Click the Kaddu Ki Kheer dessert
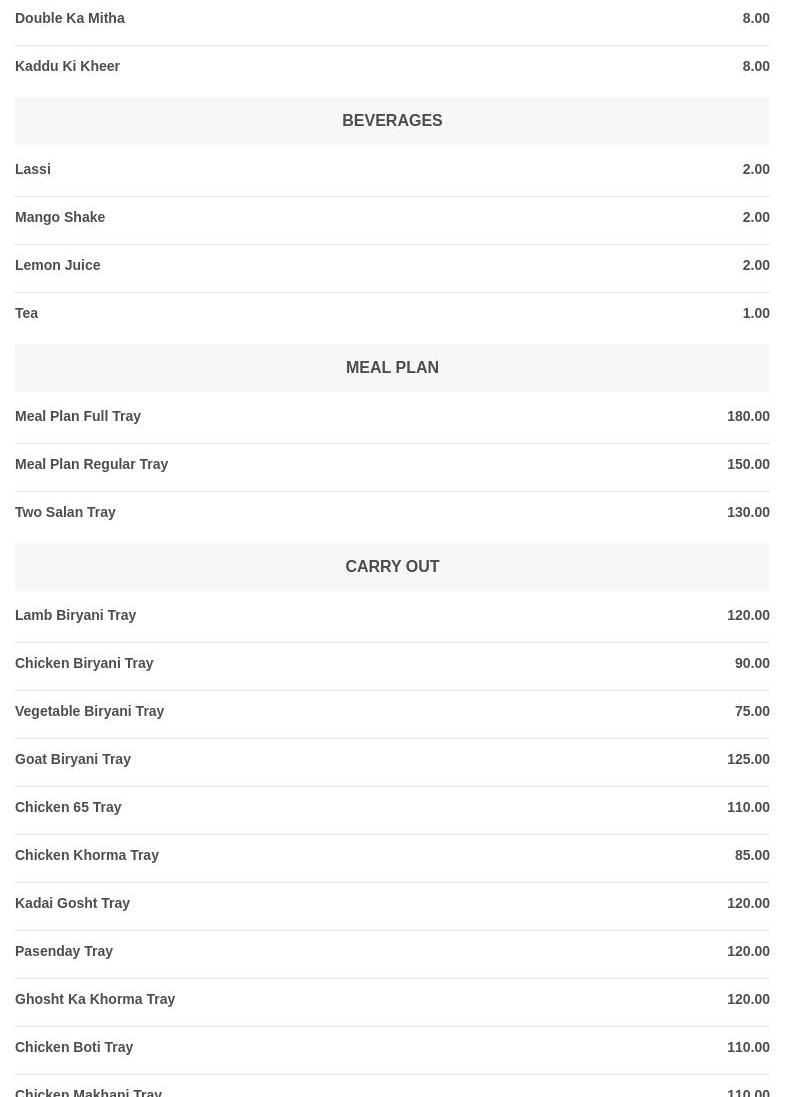The height and width of the screenshot is (1097, 785). (x=68, y=66)
